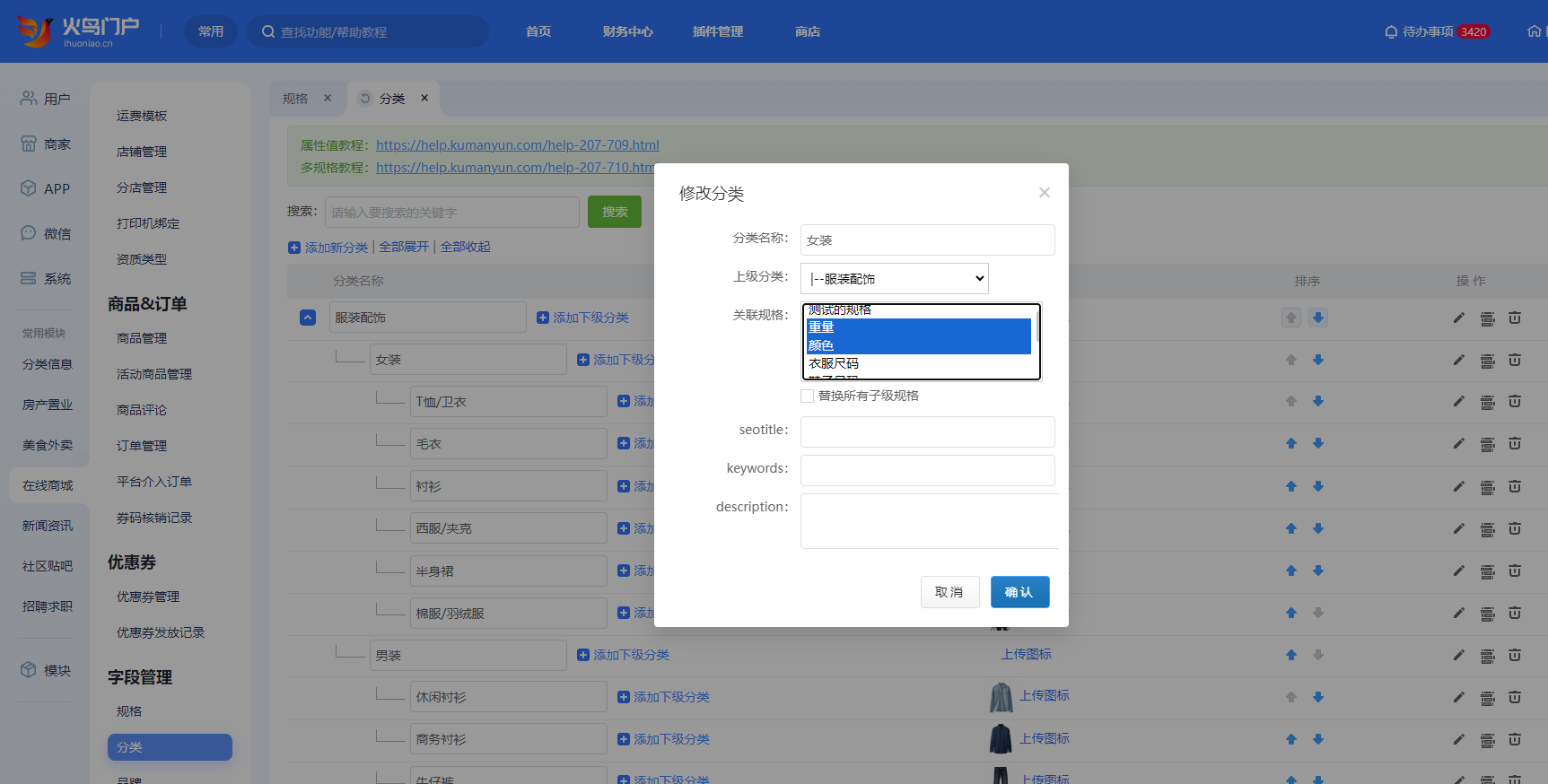The image size is (1548, 784).
Task: Delete the 服装配饰 category row
Action: coord(1515,318)
